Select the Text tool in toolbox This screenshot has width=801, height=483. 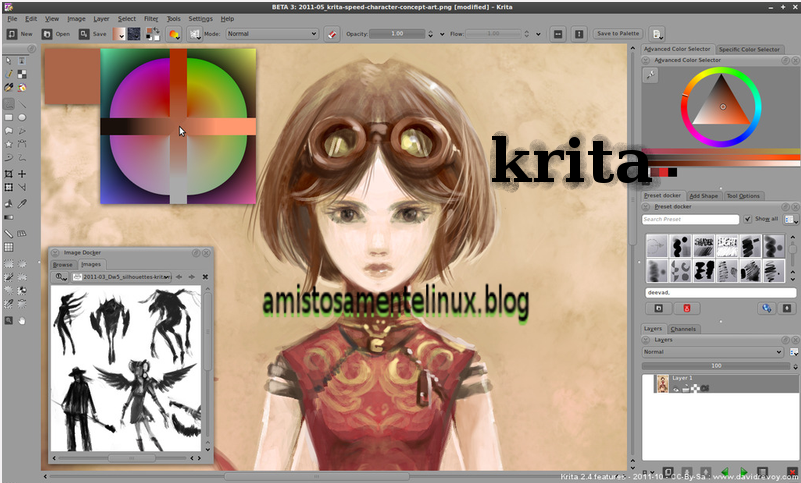(22, 61)
